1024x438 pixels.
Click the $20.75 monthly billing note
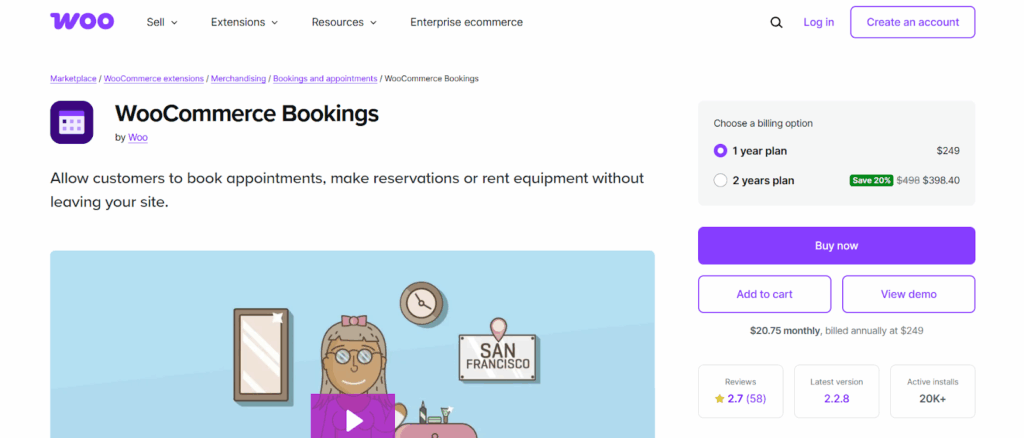click(x=837, y=331)
